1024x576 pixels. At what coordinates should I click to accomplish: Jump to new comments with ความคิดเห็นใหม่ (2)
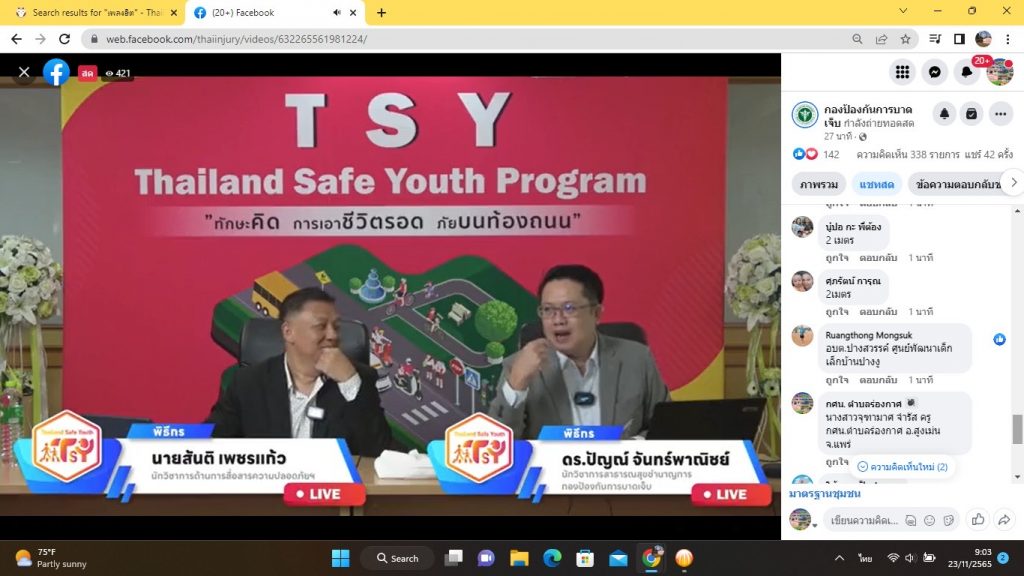pyautogui.click(x=902, y=466)
